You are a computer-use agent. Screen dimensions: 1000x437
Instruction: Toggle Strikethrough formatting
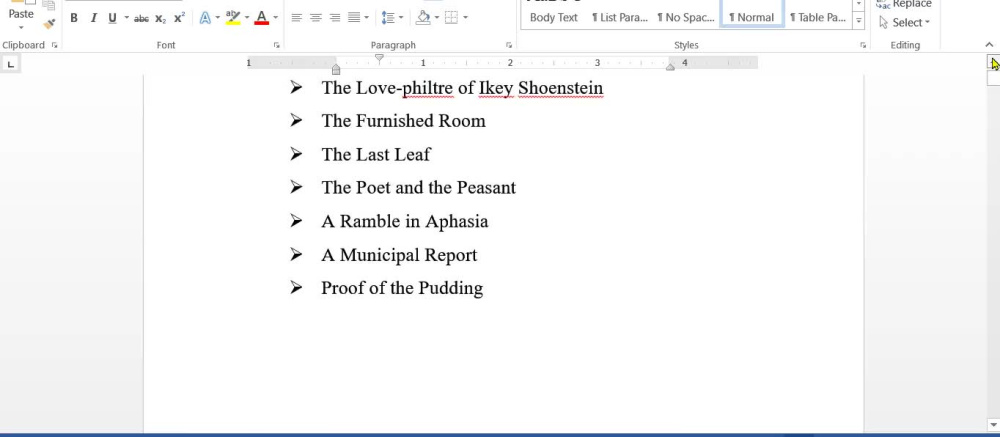(142, 18)
